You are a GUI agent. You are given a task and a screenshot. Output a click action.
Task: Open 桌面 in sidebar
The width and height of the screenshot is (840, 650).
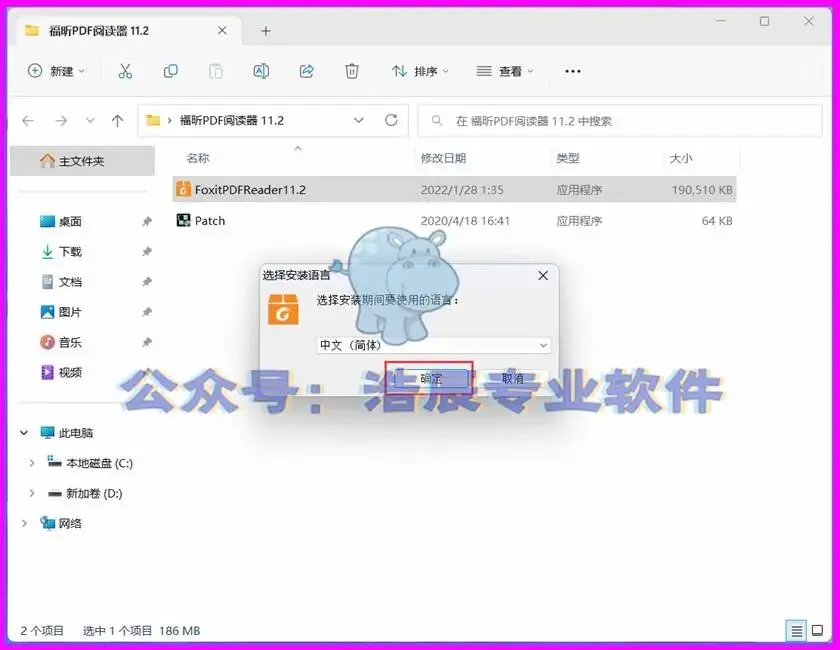[x=70, y=221]
